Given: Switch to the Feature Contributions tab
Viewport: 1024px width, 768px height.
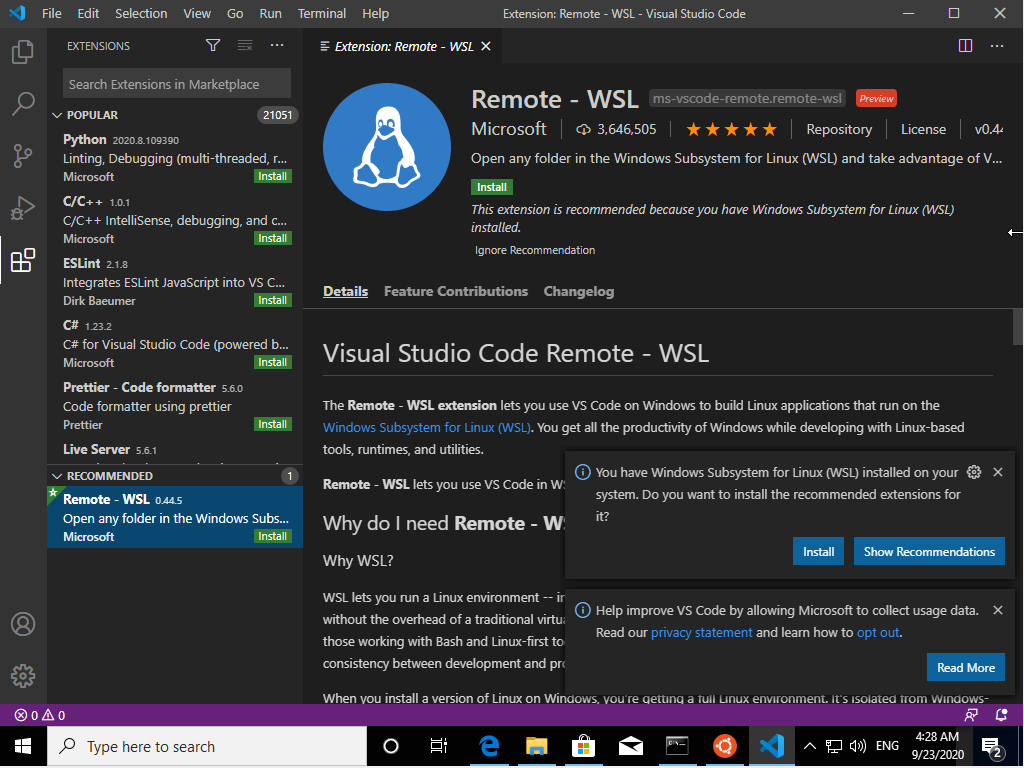Looking at the screenshot, I should click(x=455, y=292).
